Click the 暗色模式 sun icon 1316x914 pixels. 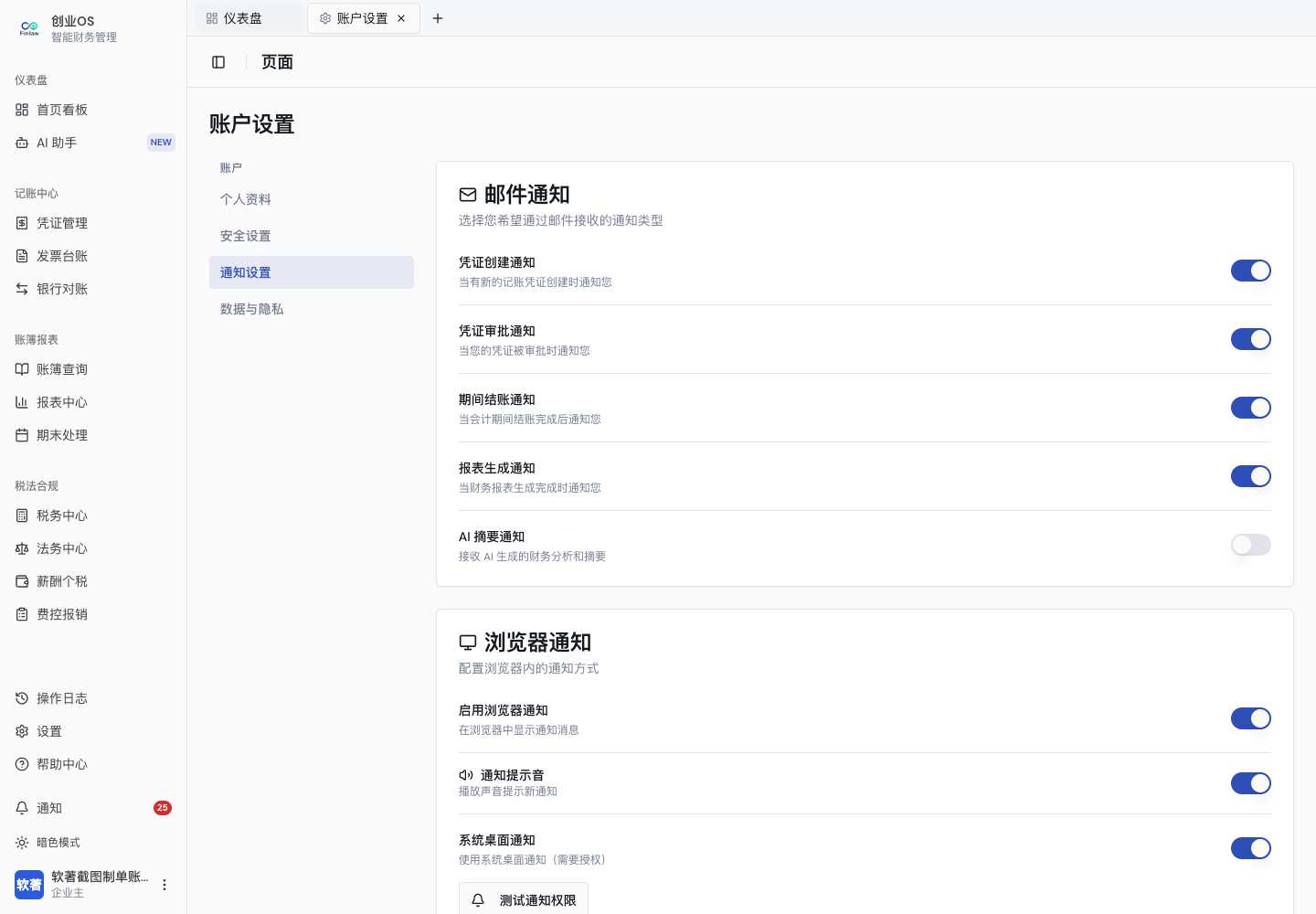(x=22, y=843)
